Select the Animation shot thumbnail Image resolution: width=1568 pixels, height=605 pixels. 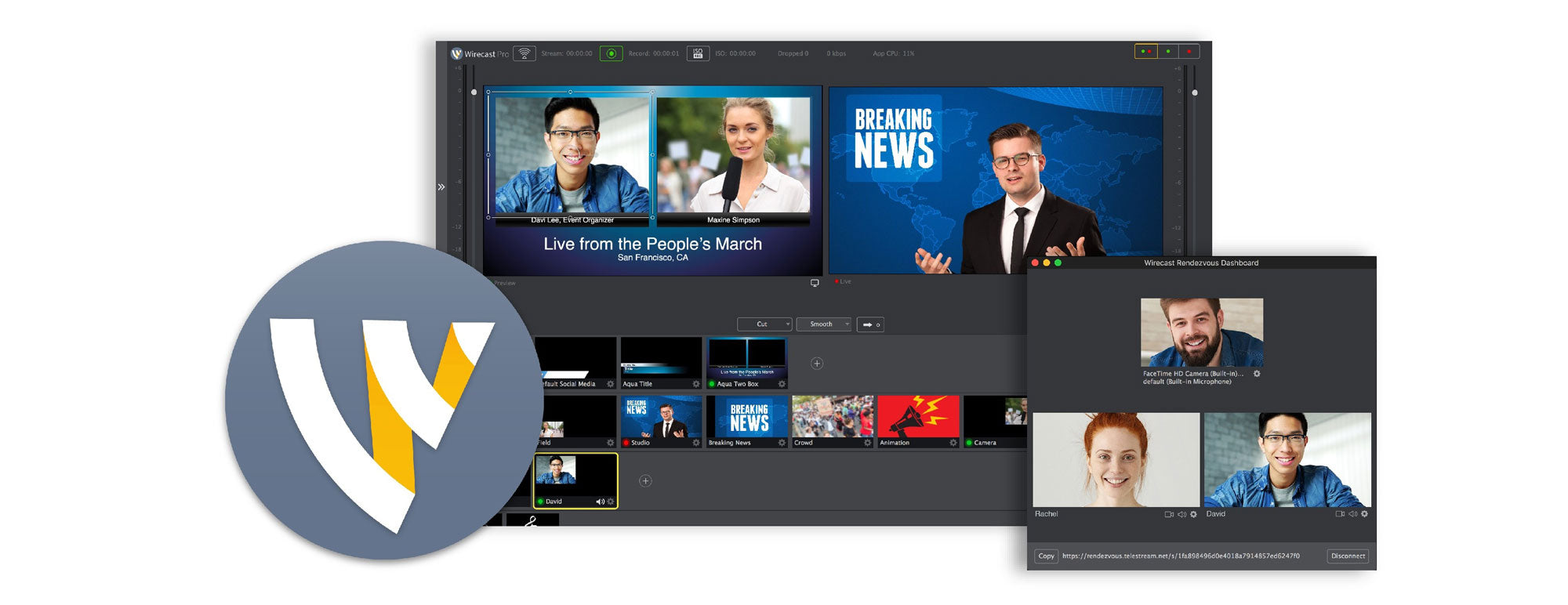pos(918,417)
